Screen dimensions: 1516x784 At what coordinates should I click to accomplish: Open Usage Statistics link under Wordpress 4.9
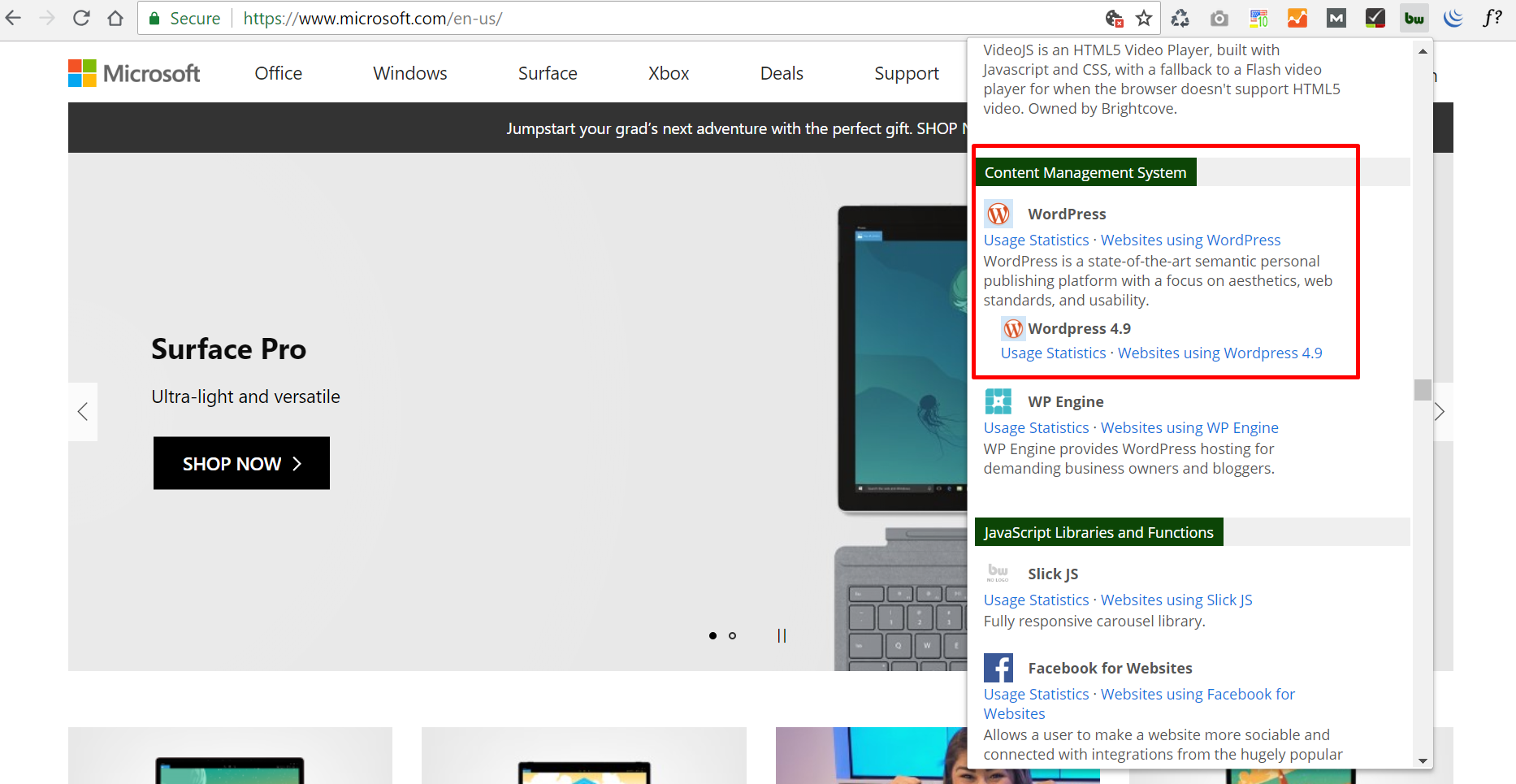pos(1053,353)
